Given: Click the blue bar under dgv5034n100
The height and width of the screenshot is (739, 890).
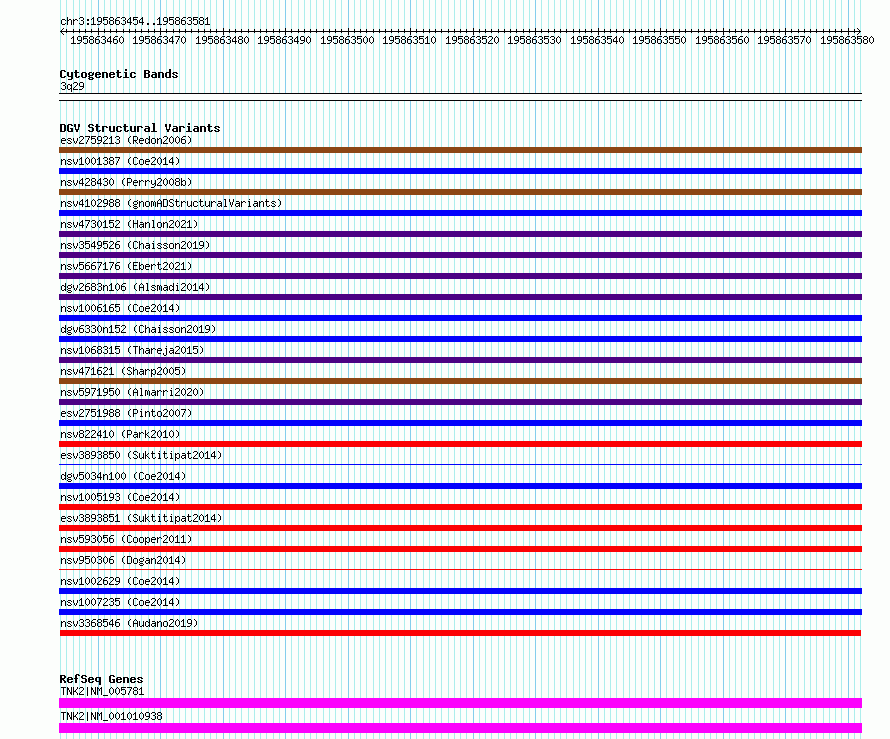Looking at the screenshot, I should pos(460,486).
